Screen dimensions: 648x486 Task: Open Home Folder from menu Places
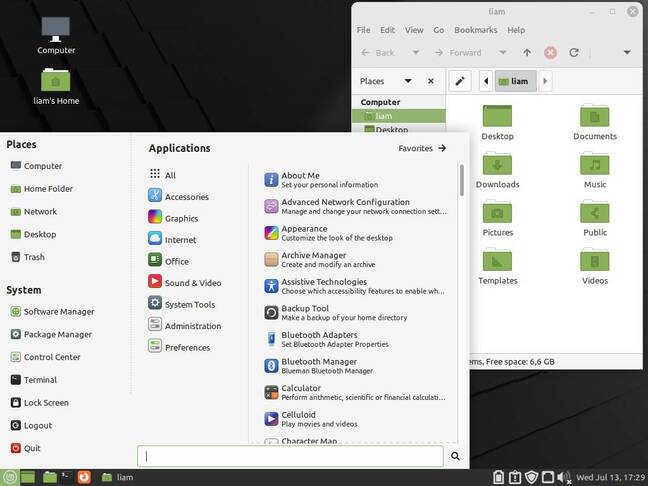pos(42,189)
